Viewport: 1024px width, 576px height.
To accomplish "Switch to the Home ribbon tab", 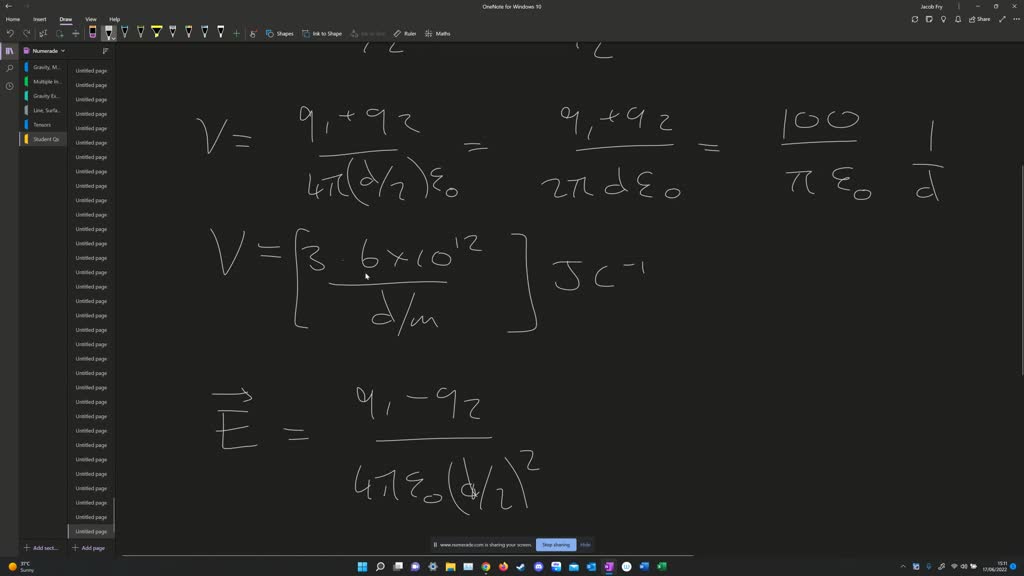I will [13, 18].
